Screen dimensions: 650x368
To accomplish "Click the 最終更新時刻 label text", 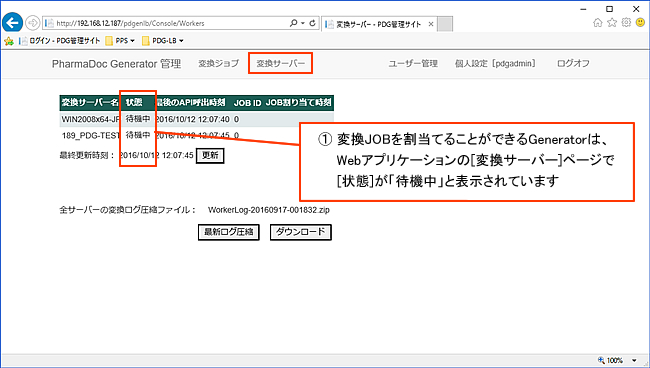I will 87,155.
